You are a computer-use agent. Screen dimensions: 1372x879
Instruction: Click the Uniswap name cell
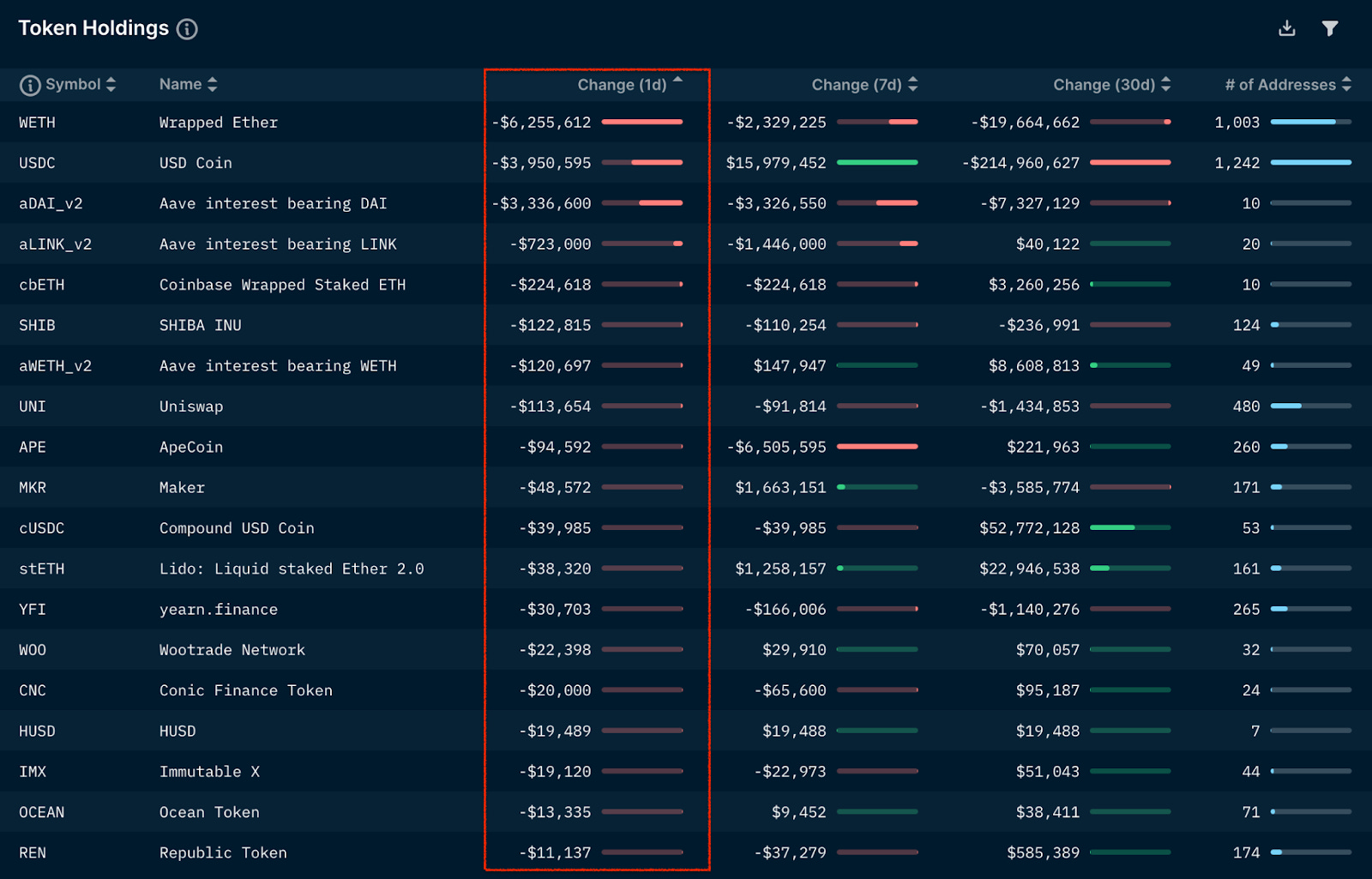[191, 406]
